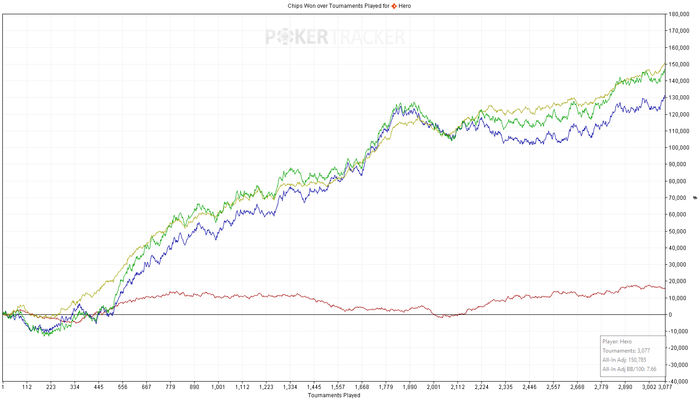
Task: Click the '140,000' y-axis label
Action: 679,81
